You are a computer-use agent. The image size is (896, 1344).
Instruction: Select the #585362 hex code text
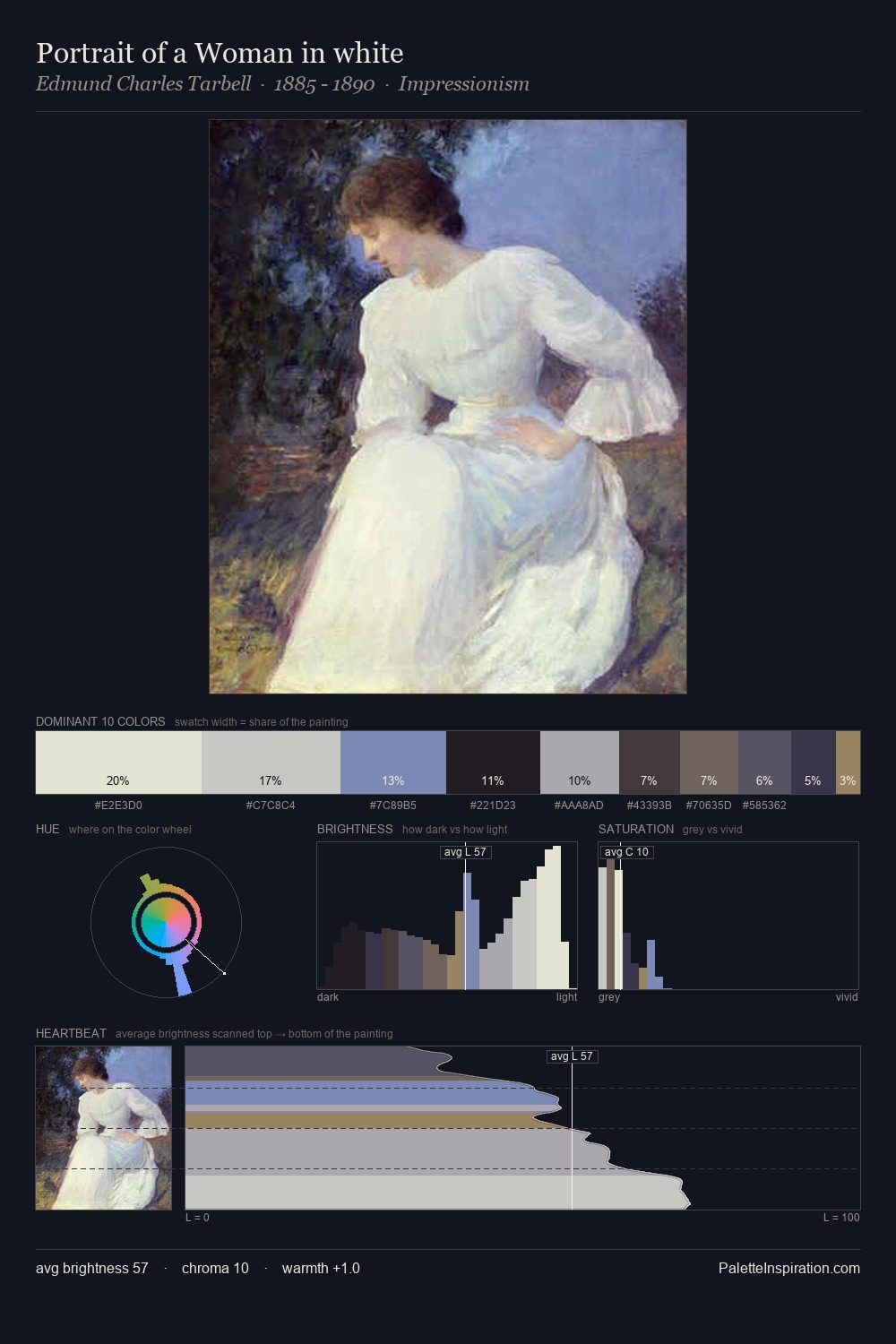(x=764, y=806)
